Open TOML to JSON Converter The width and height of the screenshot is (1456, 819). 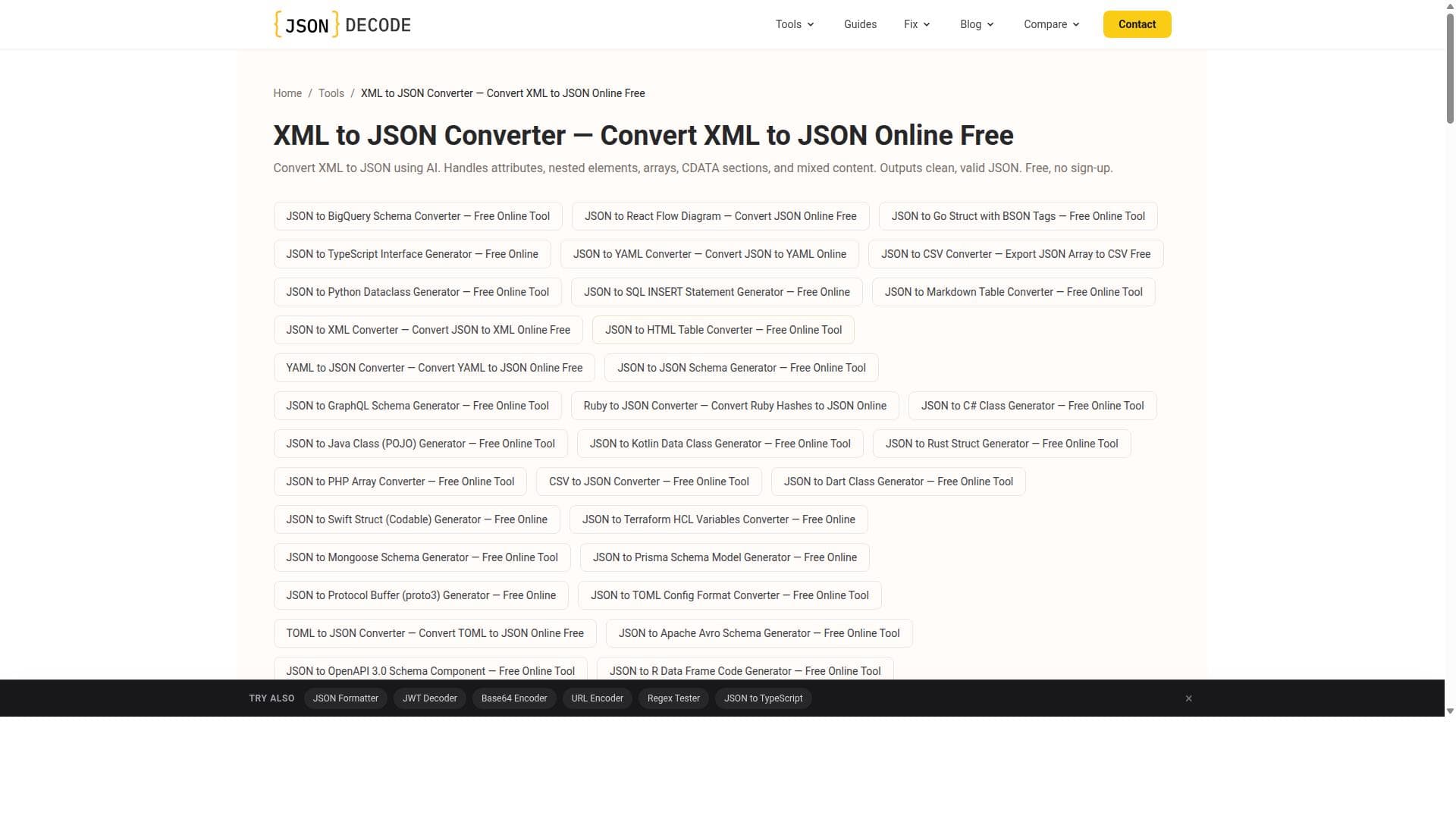435,633
